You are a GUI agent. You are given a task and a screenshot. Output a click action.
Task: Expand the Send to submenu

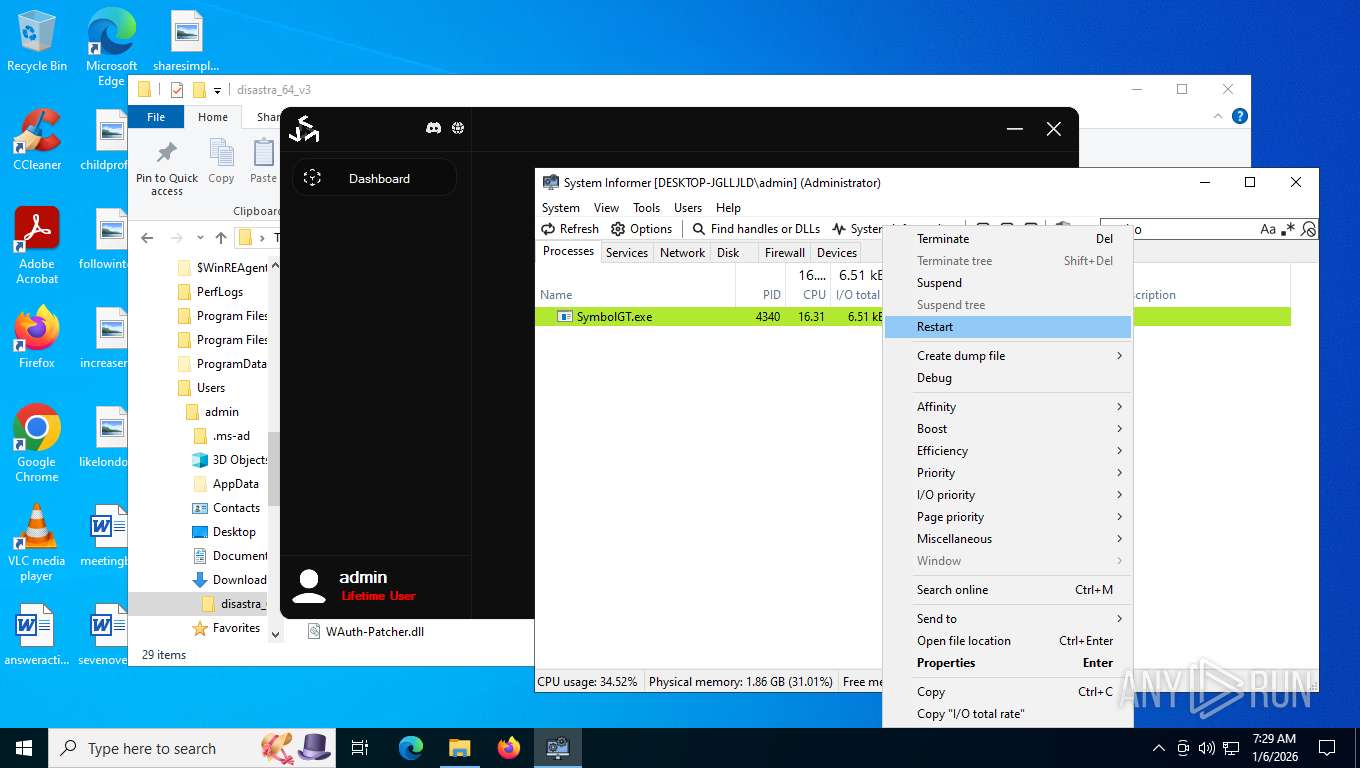pos(1008,619)
